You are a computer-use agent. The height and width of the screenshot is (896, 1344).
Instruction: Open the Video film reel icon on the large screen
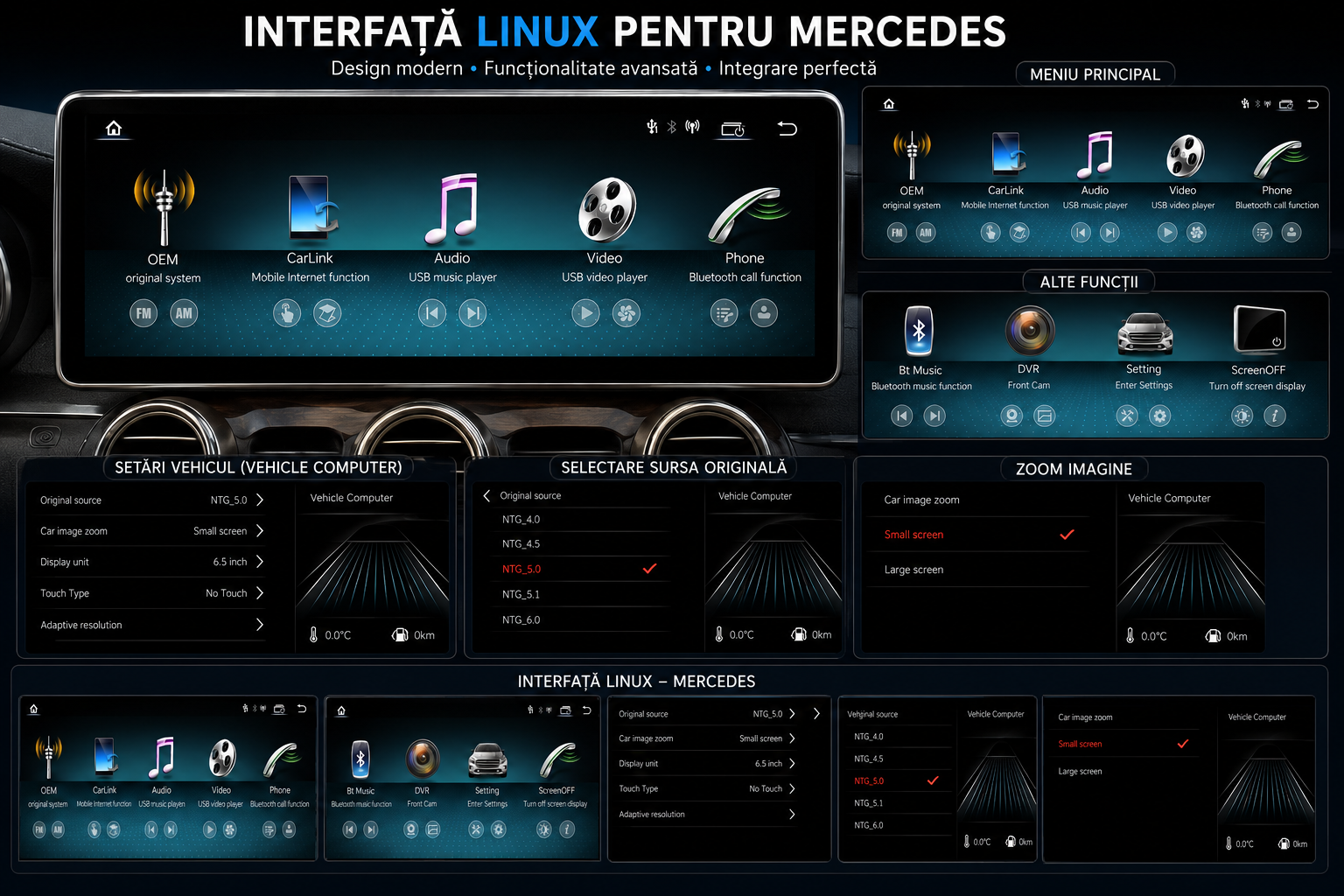click(606, 210)
